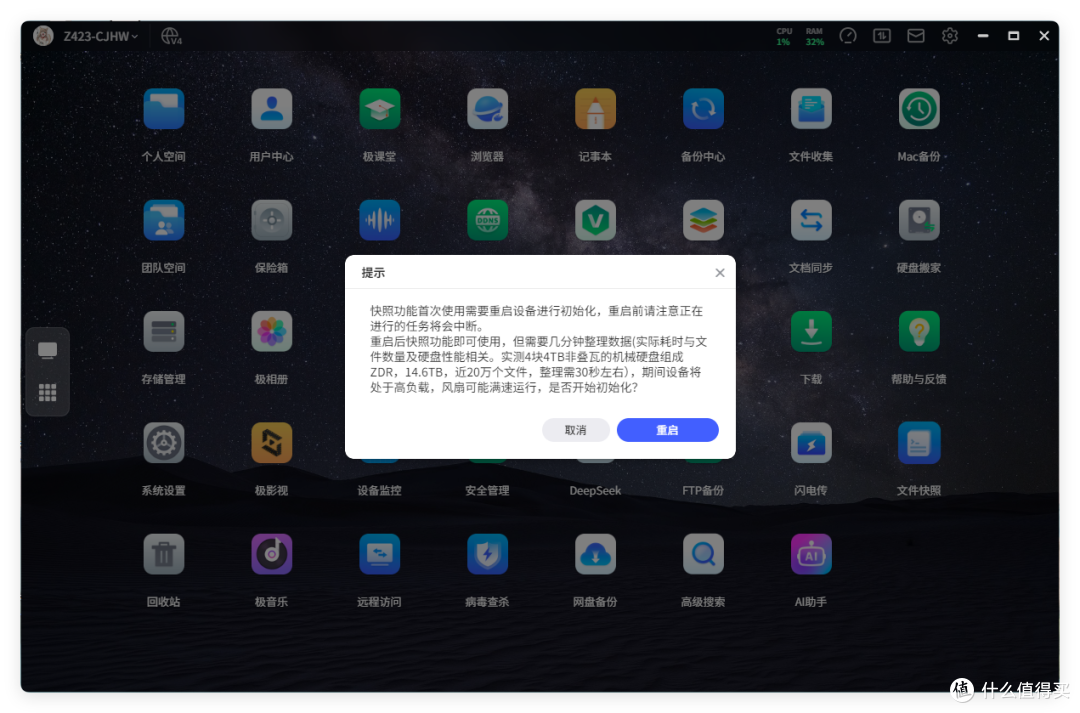This screenshot has width=1080, height=713.
Task: Open the 下载 app
Action: click(811, 331)
